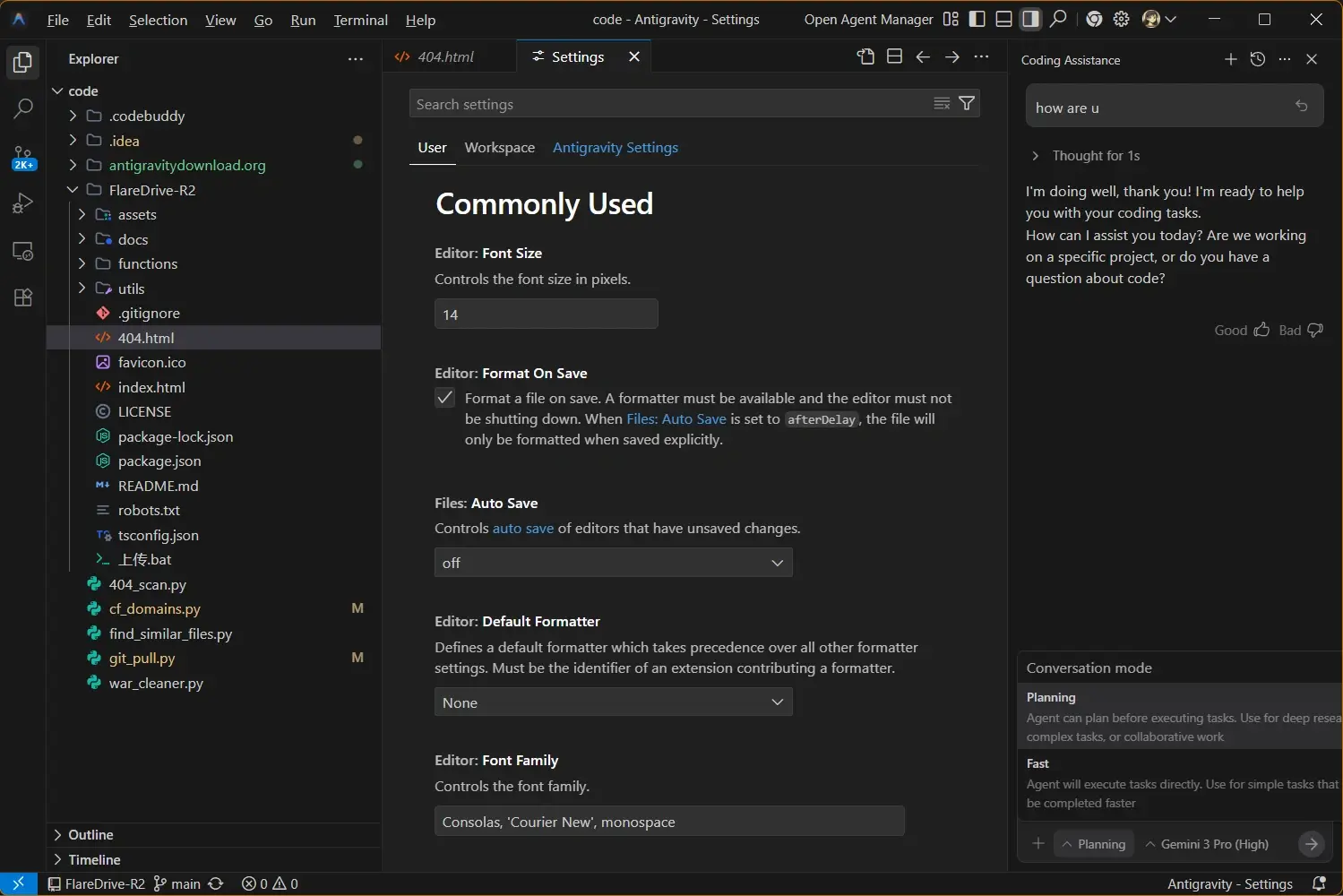Toggle Format On Save checkbox

point(445,398)
